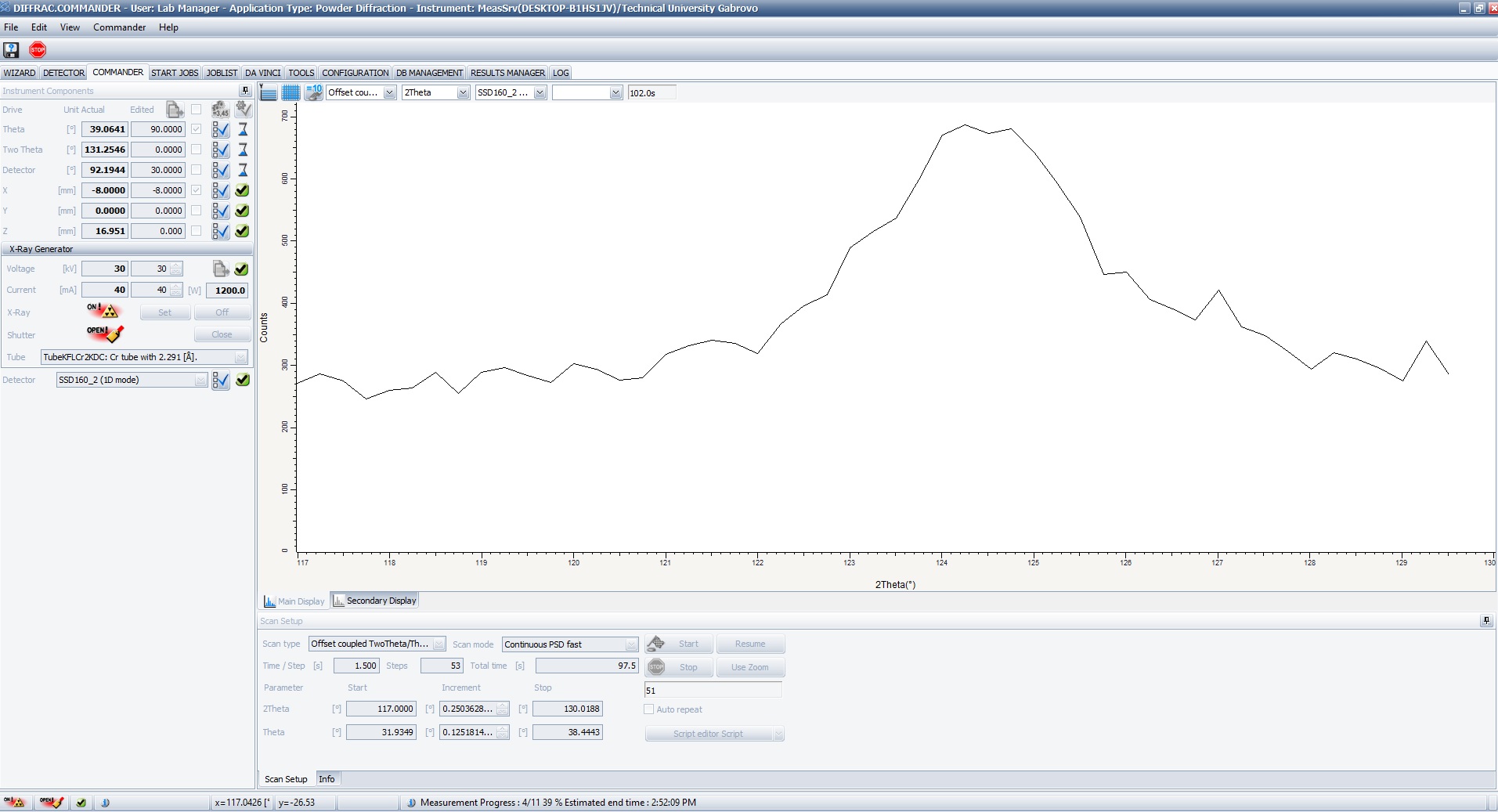Open the Commander menu
1498x812 pixels.
[x=119, y=27]
